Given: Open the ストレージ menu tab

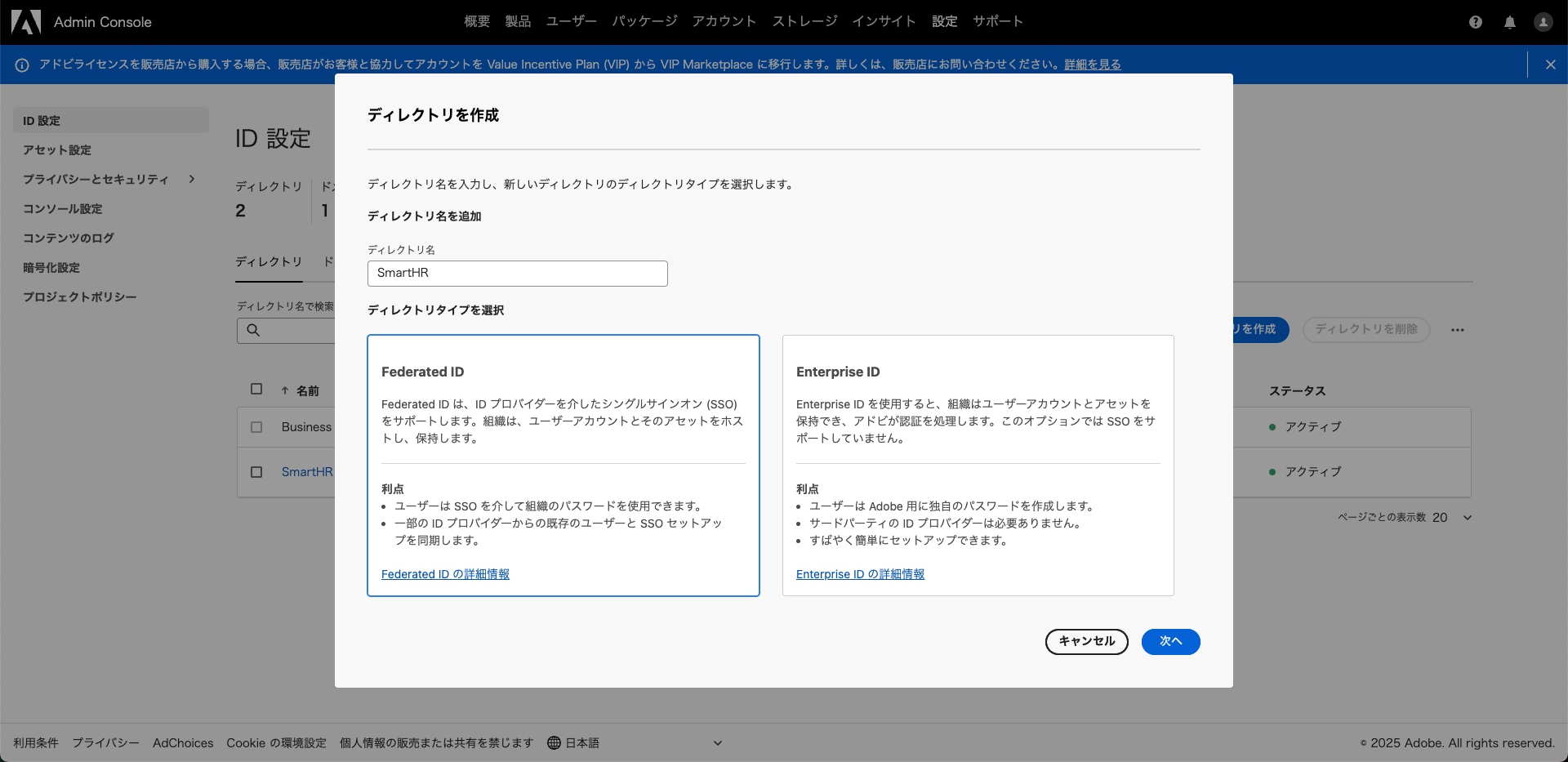Looking at the screenshot, I should (804, 21).
